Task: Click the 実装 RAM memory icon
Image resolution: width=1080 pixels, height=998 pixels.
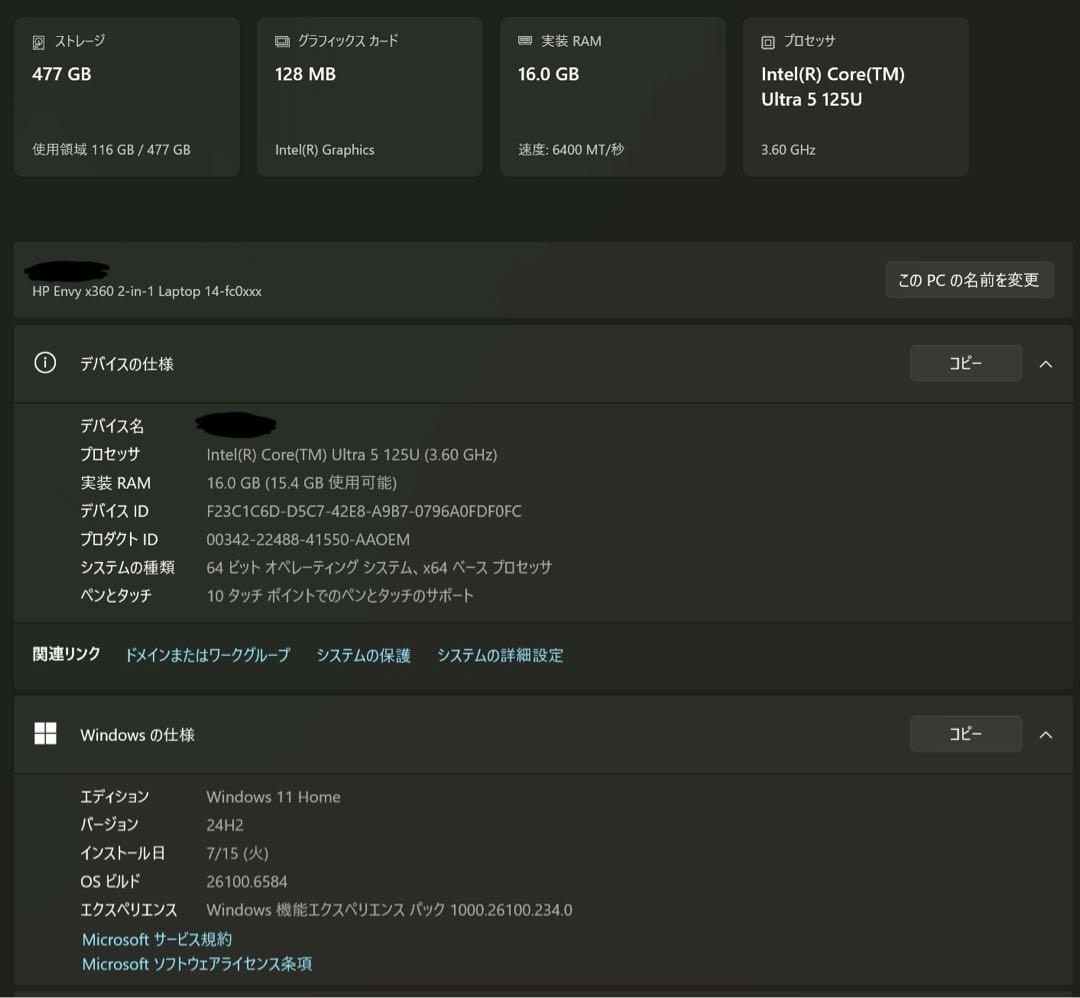Action: pyautogui.click(x=525, y=41)
